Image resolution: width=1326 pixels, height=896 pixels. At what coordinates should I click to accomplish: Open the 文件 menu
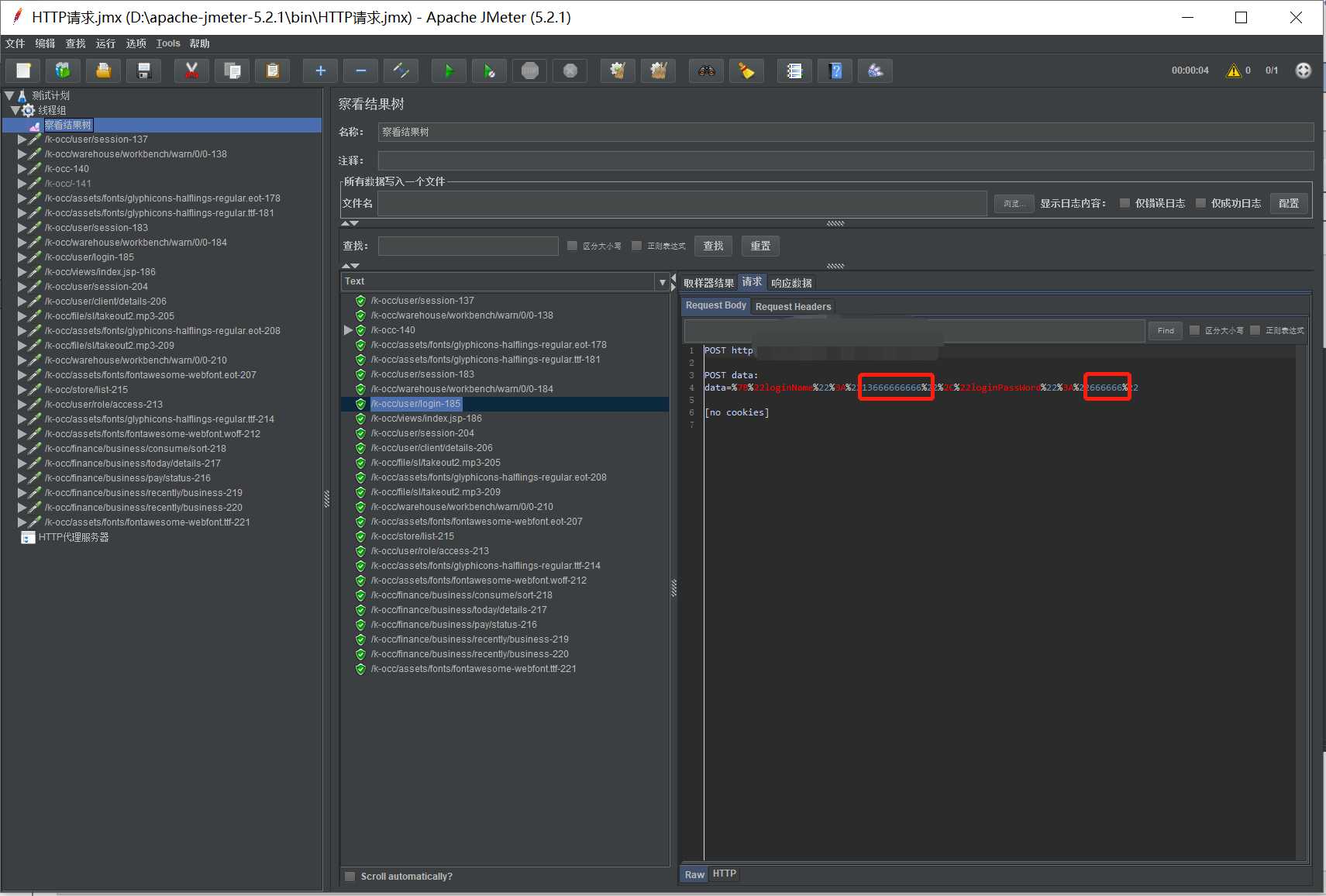tap(15, 43)
